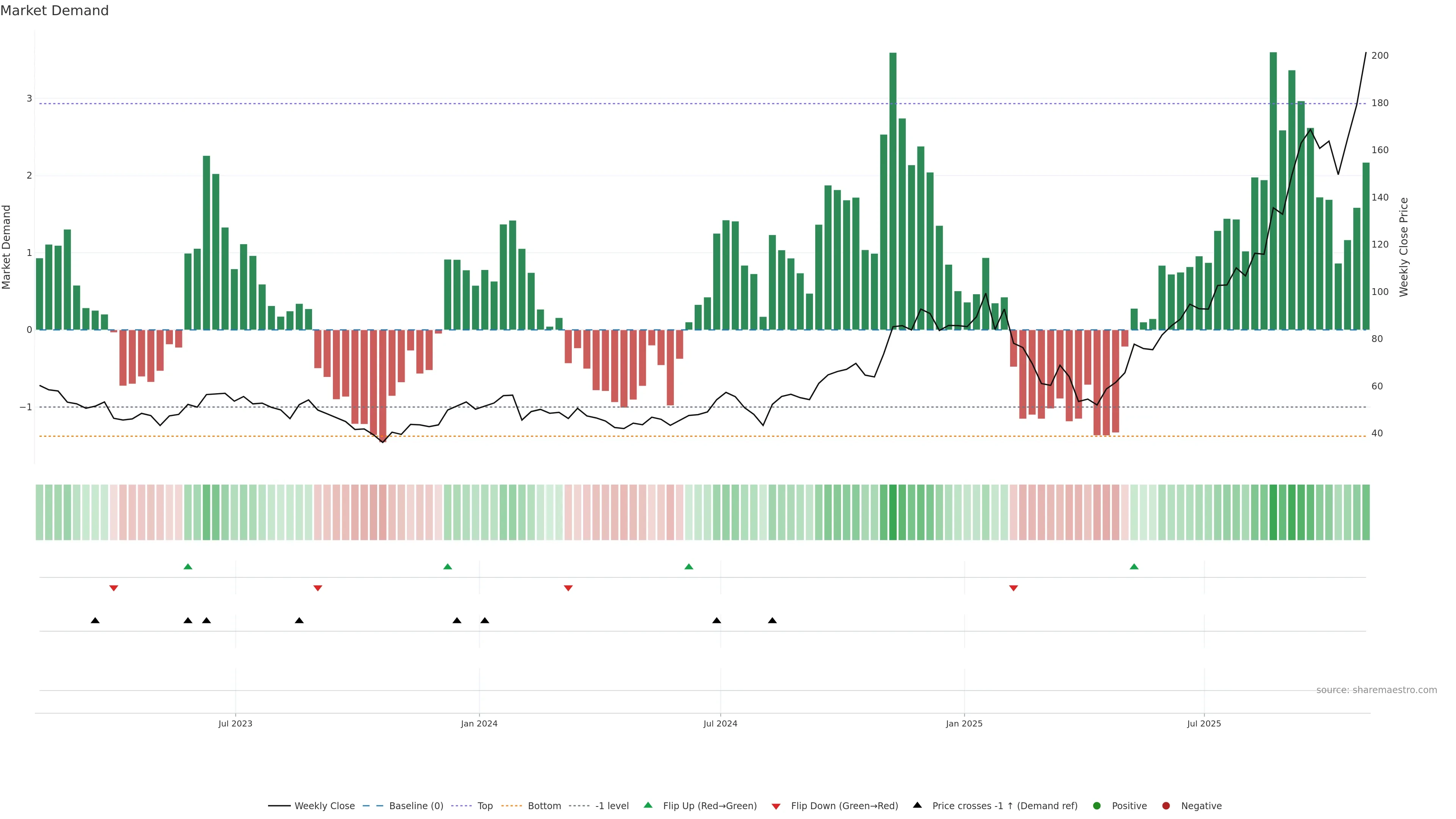Viewport: 1456px width, 819px height.
Task: Click green Flip Up legend triangle icon
Action: coord(648,805)
